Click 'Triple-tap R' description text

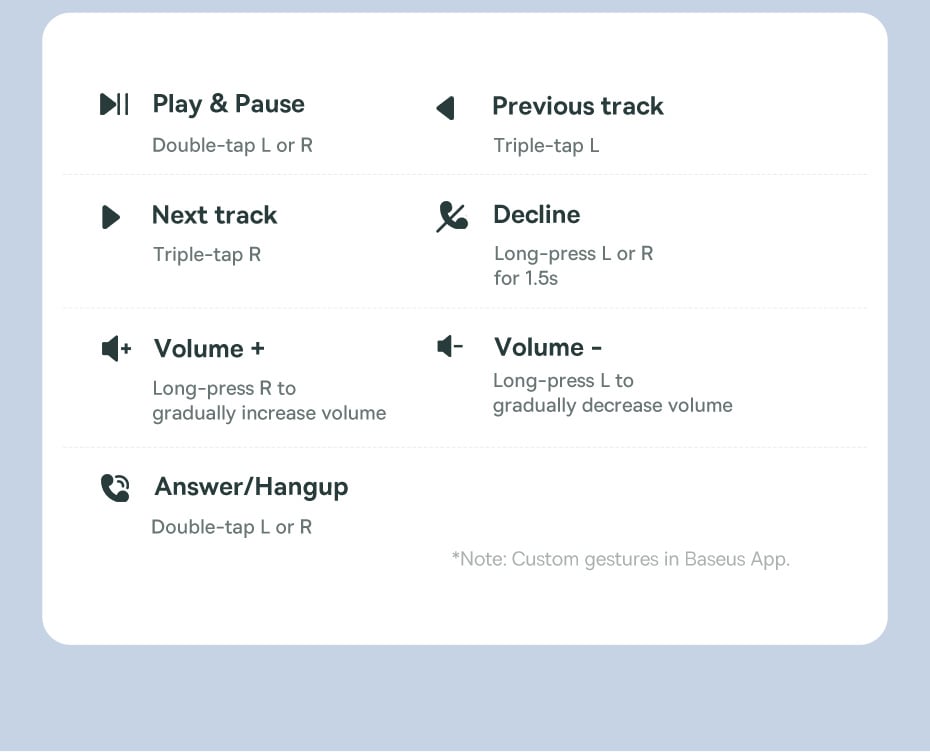pos(206,255)
